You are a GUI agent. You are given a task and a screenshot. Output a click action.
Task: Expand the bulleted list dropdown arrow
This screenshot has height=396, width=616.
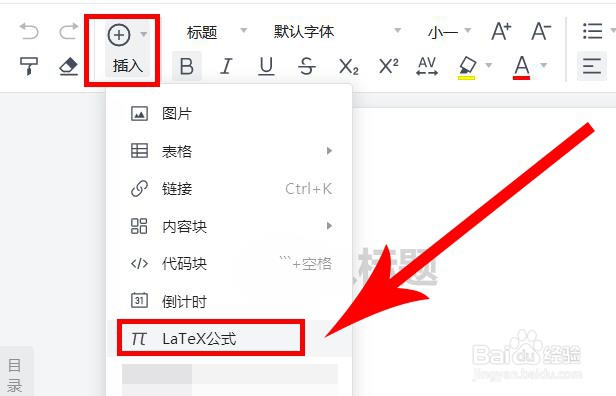(613, 31)
